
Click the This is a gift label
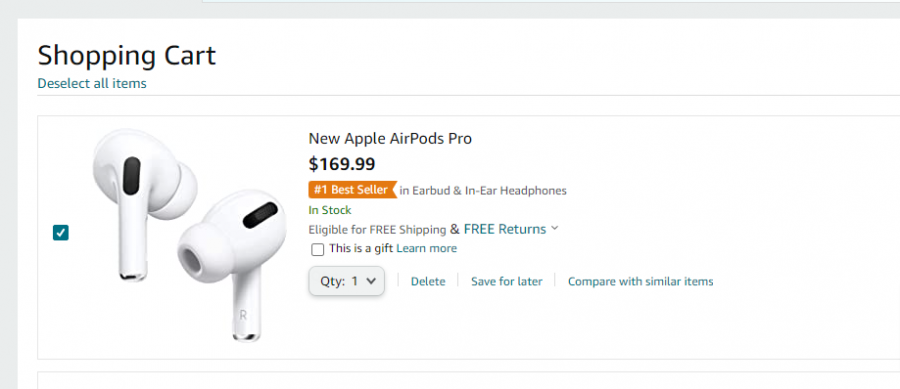pyautogui.click(x=361, y=248)
